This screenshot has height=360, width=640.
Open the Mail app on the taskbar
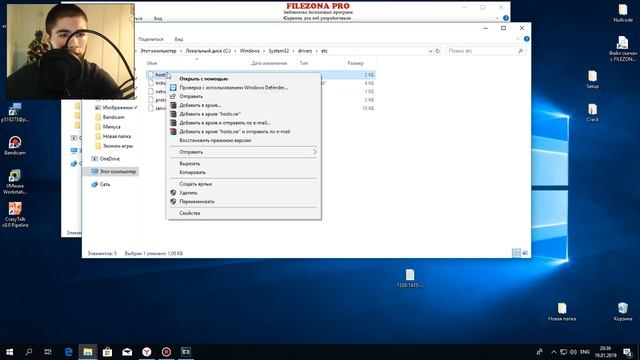[127, 351]
